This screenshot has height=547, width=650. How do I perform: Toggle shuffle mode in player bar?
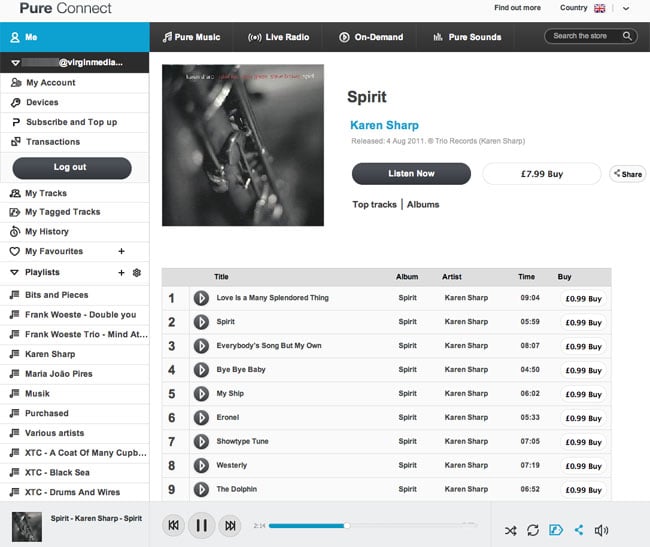point(511,530)
